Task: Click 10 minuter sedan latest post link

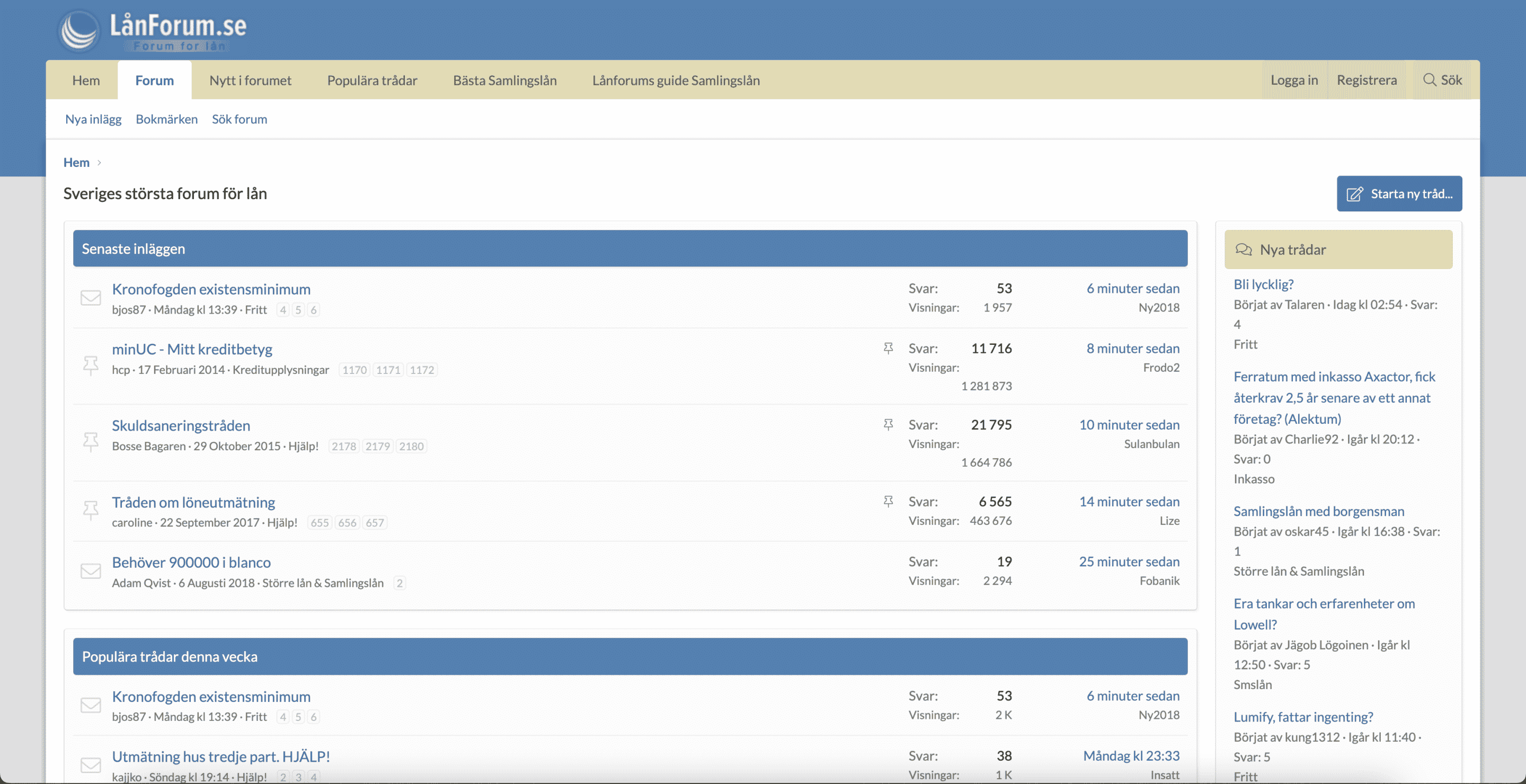Action: click(x=1129, y=424)
